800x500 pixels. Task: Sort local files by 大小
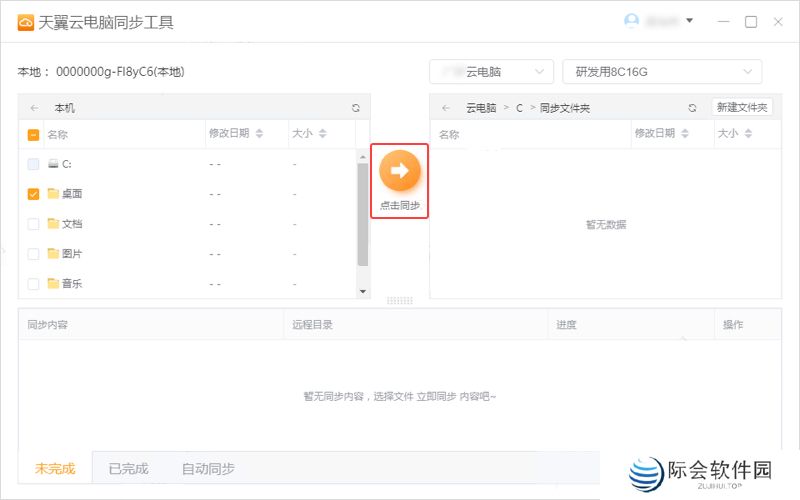pos(322,133)
